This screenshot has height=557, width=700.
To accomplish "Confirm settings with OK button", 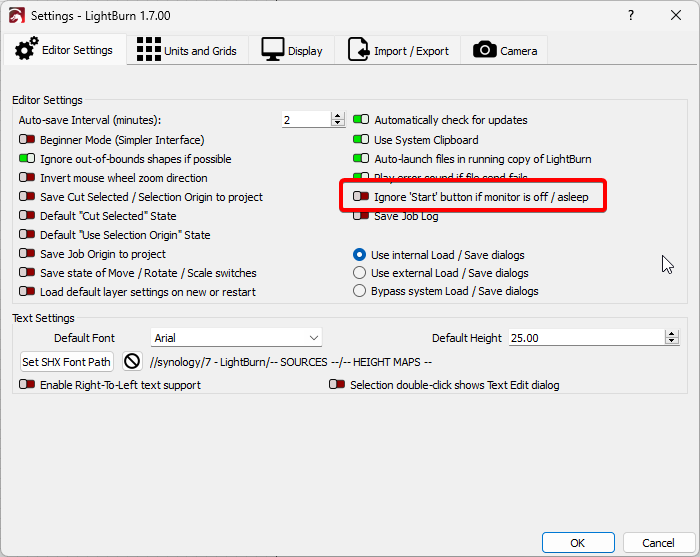I will (578, 543).
